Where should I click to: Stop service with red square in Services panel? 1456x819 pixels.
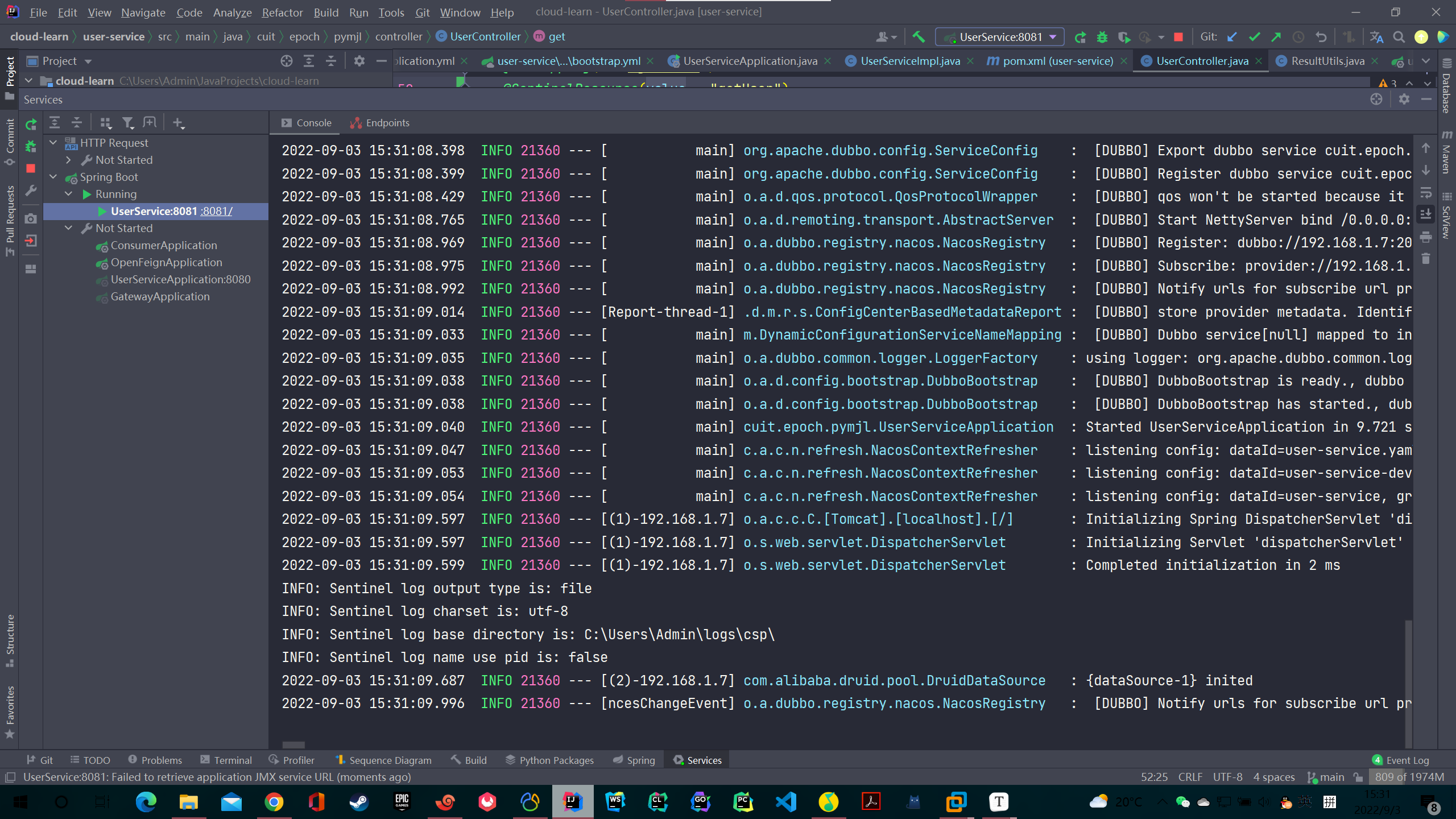31,168
